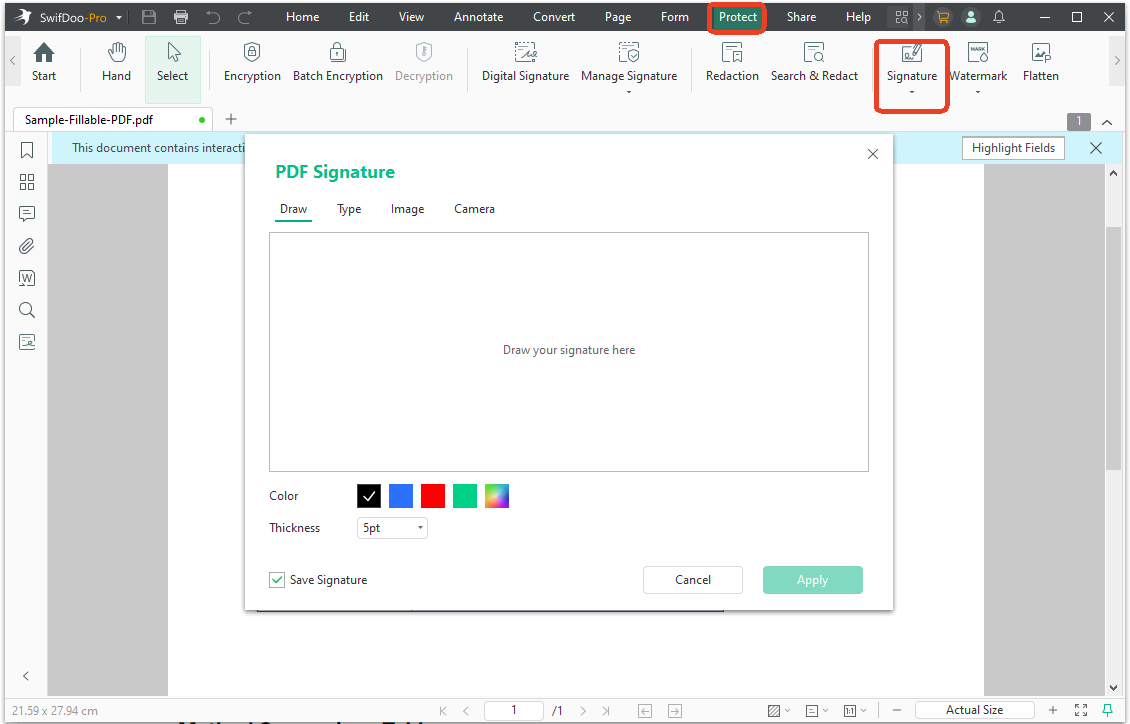
Task: Add a new tab with plus
Action: point(231,120)
